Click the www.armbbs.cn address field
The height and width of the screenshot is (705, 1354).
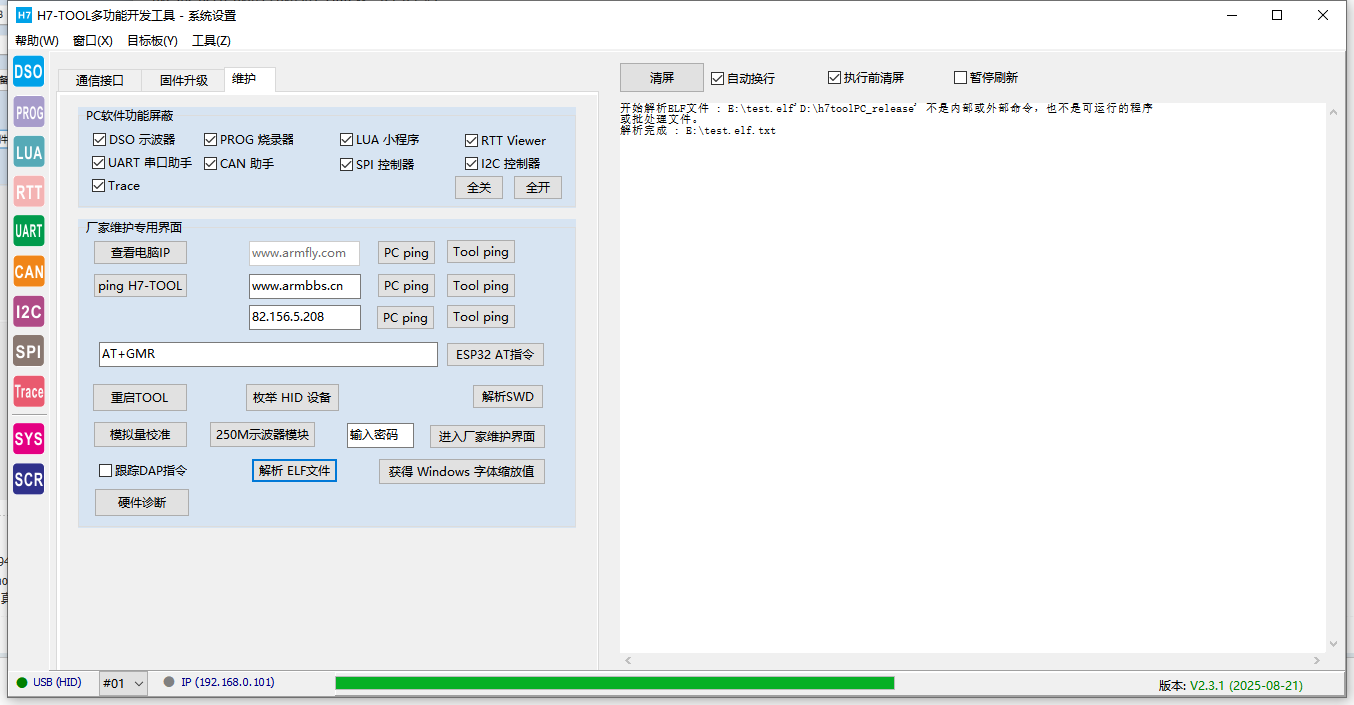click(x=305, y=286)
